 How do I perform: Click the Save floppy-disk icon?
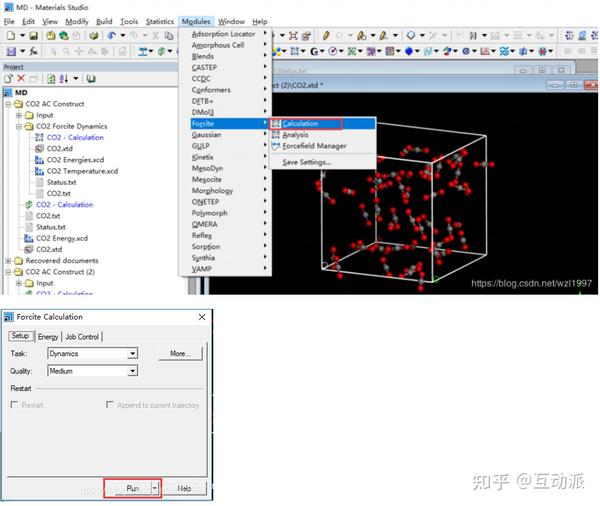click(34, 36)
